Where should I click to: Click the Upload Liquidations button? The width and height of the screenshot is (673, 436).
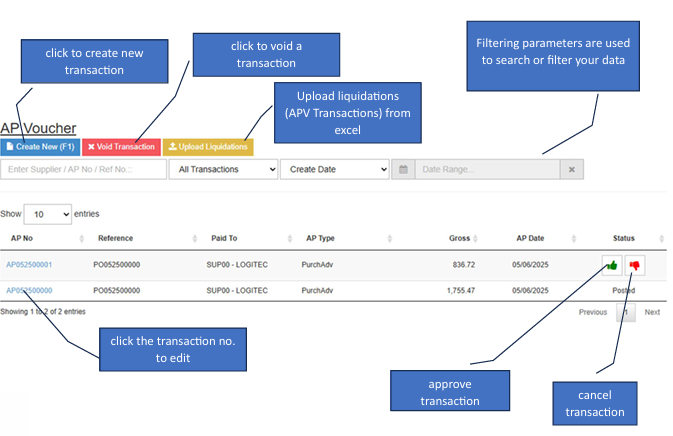208,147
